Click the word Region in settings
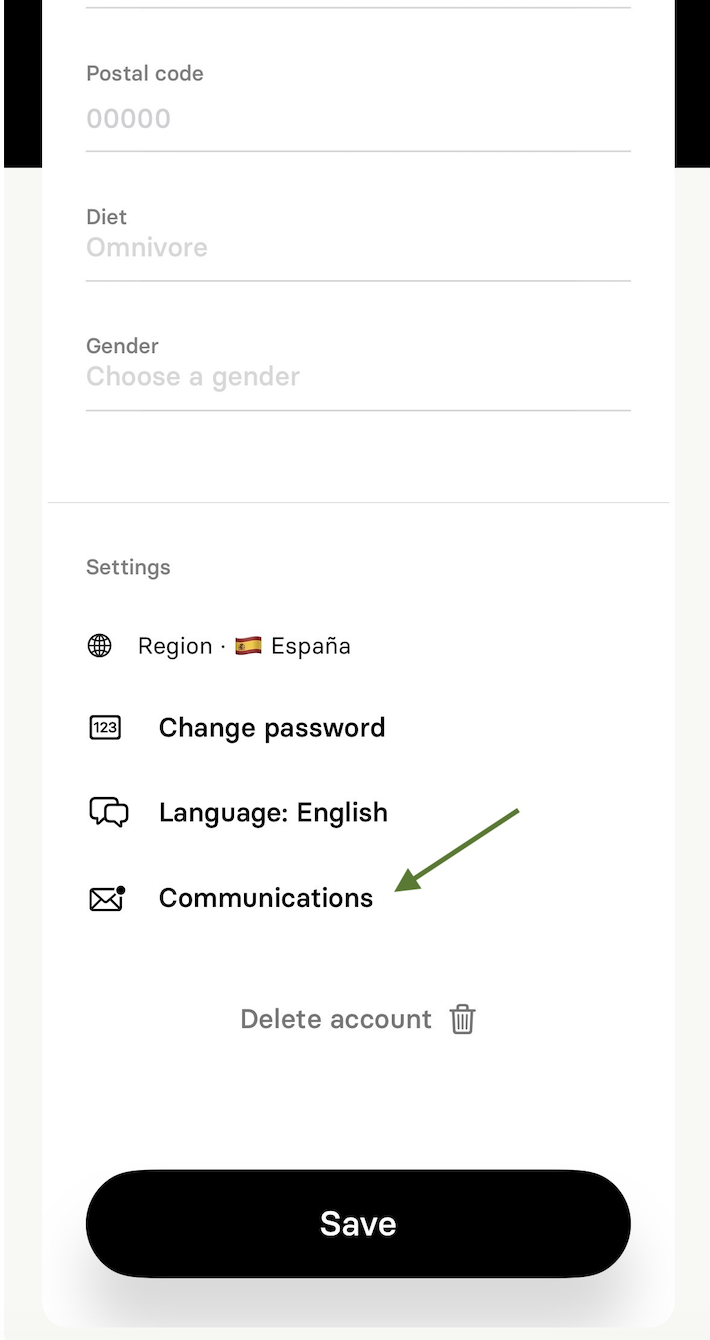The height and width of the screenshot is (1340, 710). tap(175, 646)
